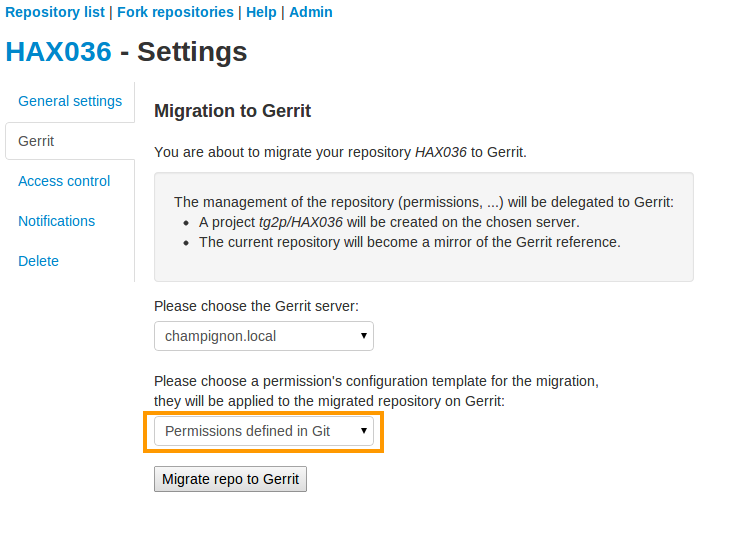Open the Help link

(x=261, y=12)
